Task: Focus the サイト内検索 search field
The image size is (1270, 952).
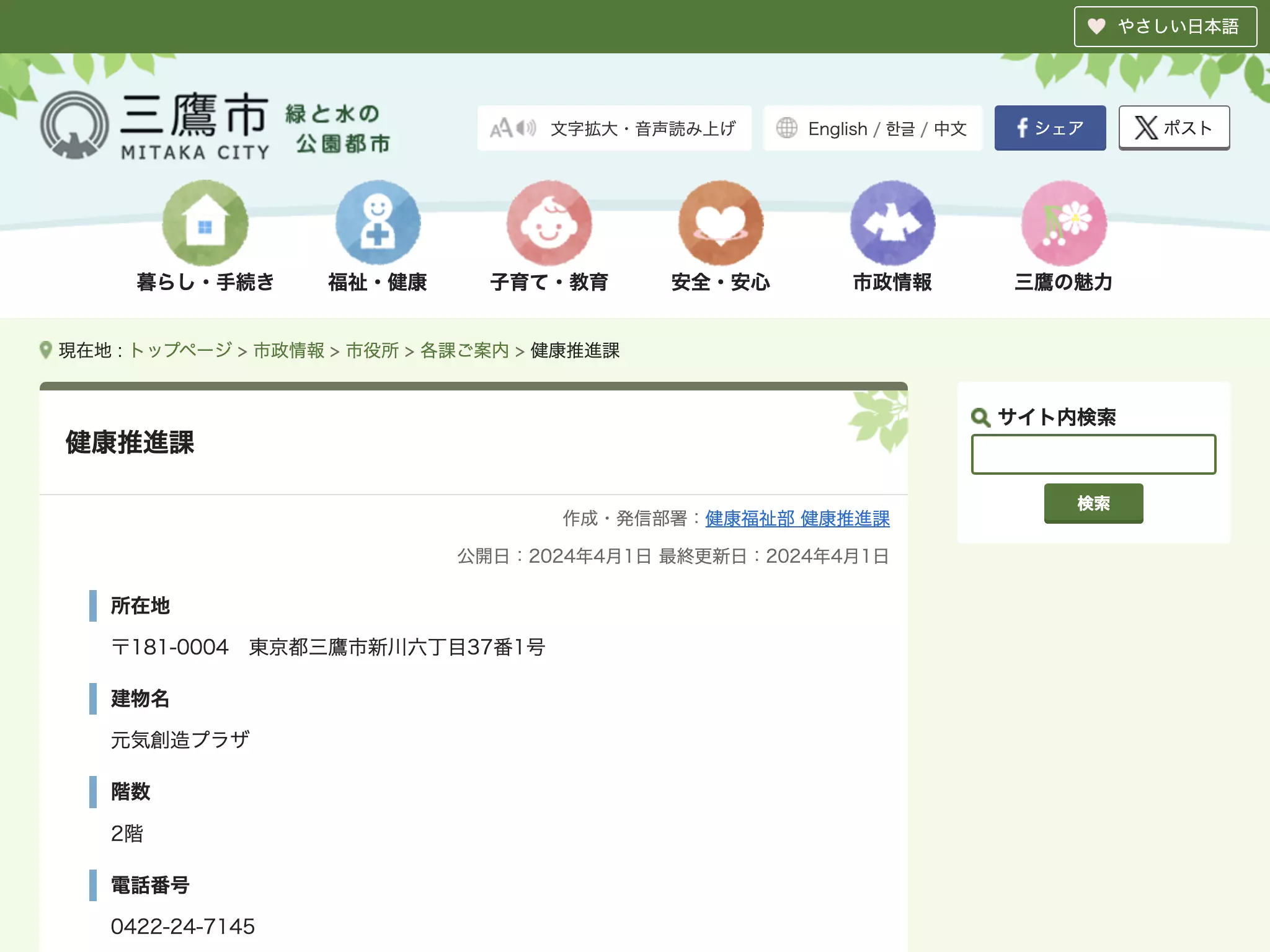Action: (x=1093, y=454)
